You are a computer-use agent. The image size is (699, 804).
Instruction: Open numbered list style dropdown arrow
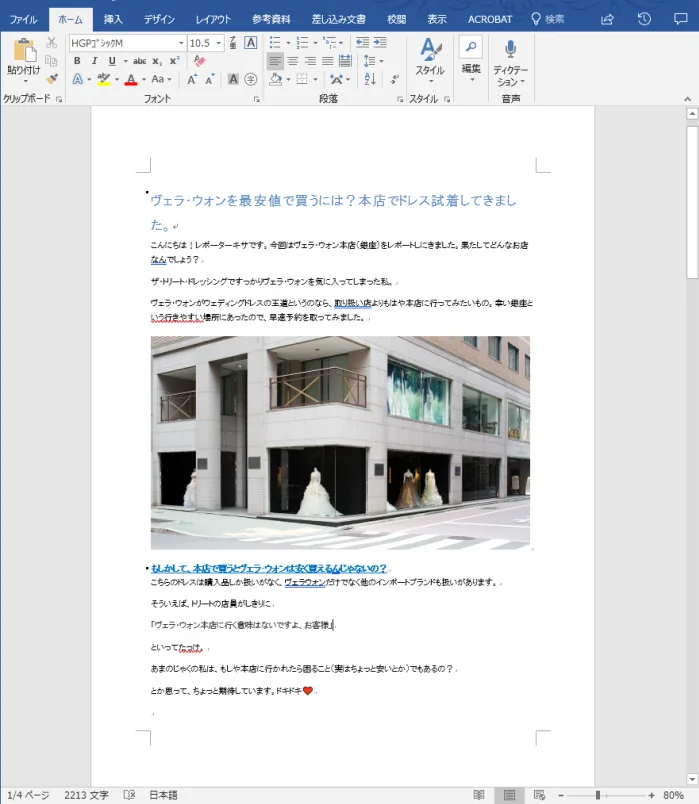[315, 43]
